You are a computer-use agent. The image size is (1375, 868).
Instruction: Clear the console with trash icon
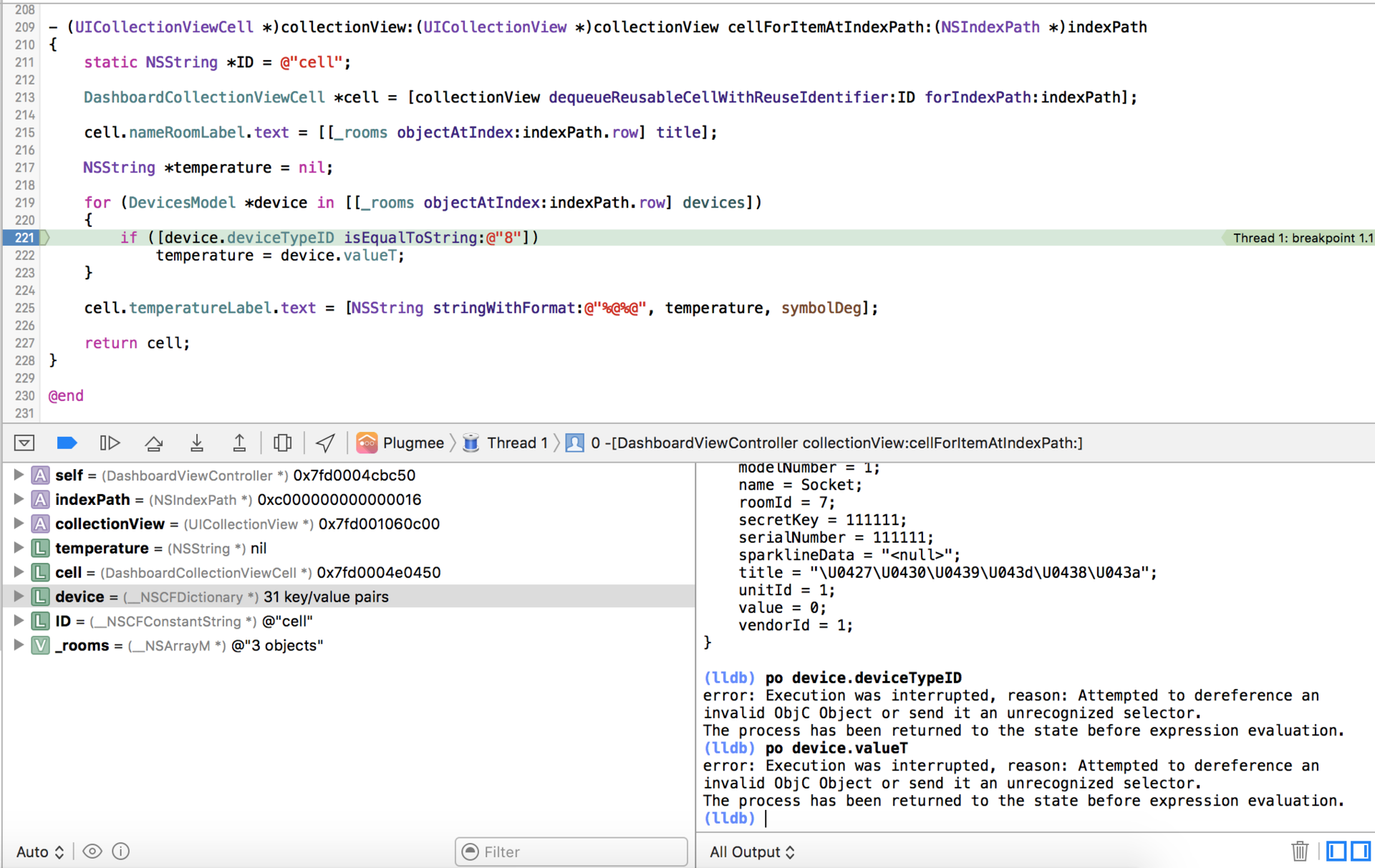pos(1300,851)
